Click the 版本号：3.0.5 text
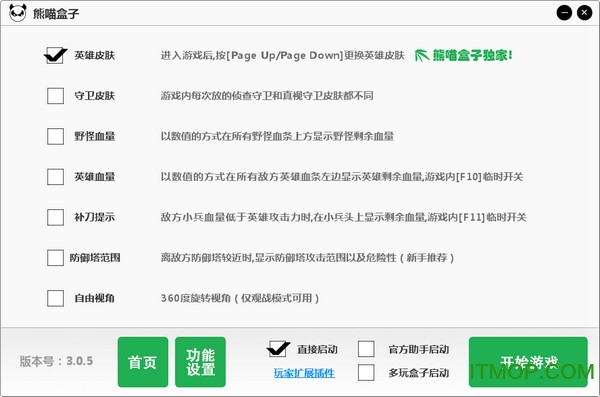 tap(56, 361)
